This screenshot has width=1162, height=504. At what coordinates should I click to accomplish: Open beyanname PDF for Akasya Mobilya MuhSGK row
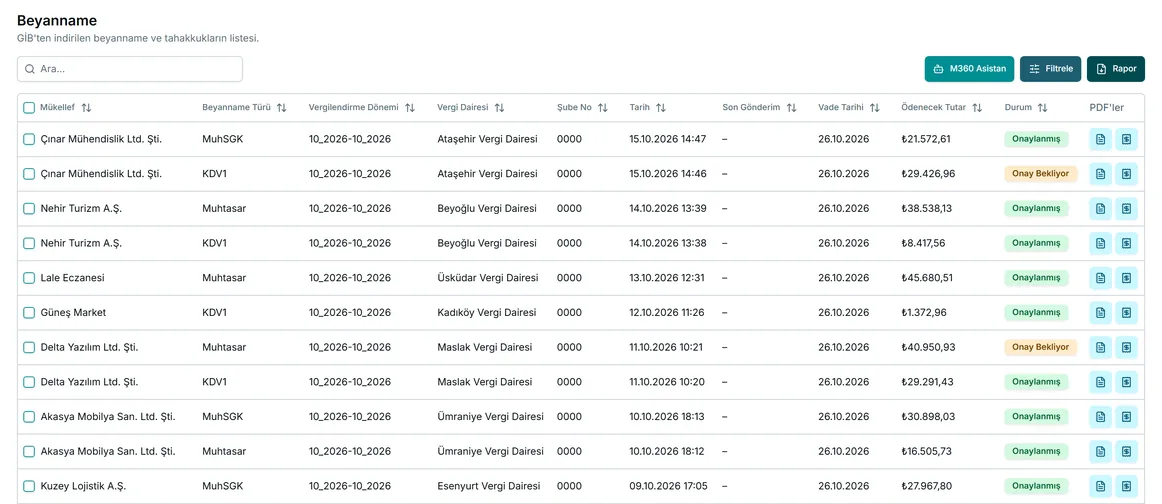pos(1100,417)
